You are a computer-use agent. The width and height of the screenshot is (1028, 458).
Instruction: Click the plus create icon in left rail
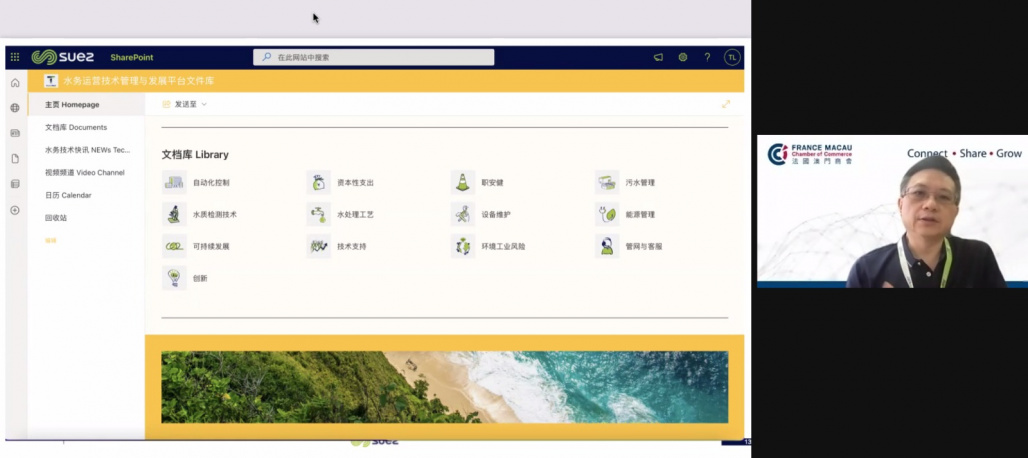click(x=15, y=210)
